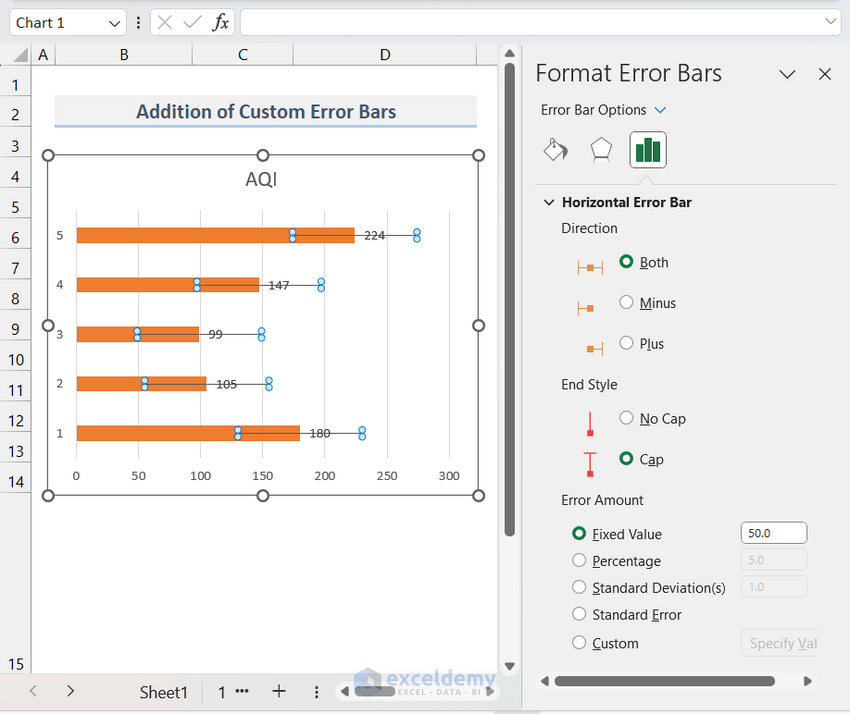Click the Exceldemy watermark link
Image resolution: width=850 pixels, height=714 pixels.
point(430,677)
